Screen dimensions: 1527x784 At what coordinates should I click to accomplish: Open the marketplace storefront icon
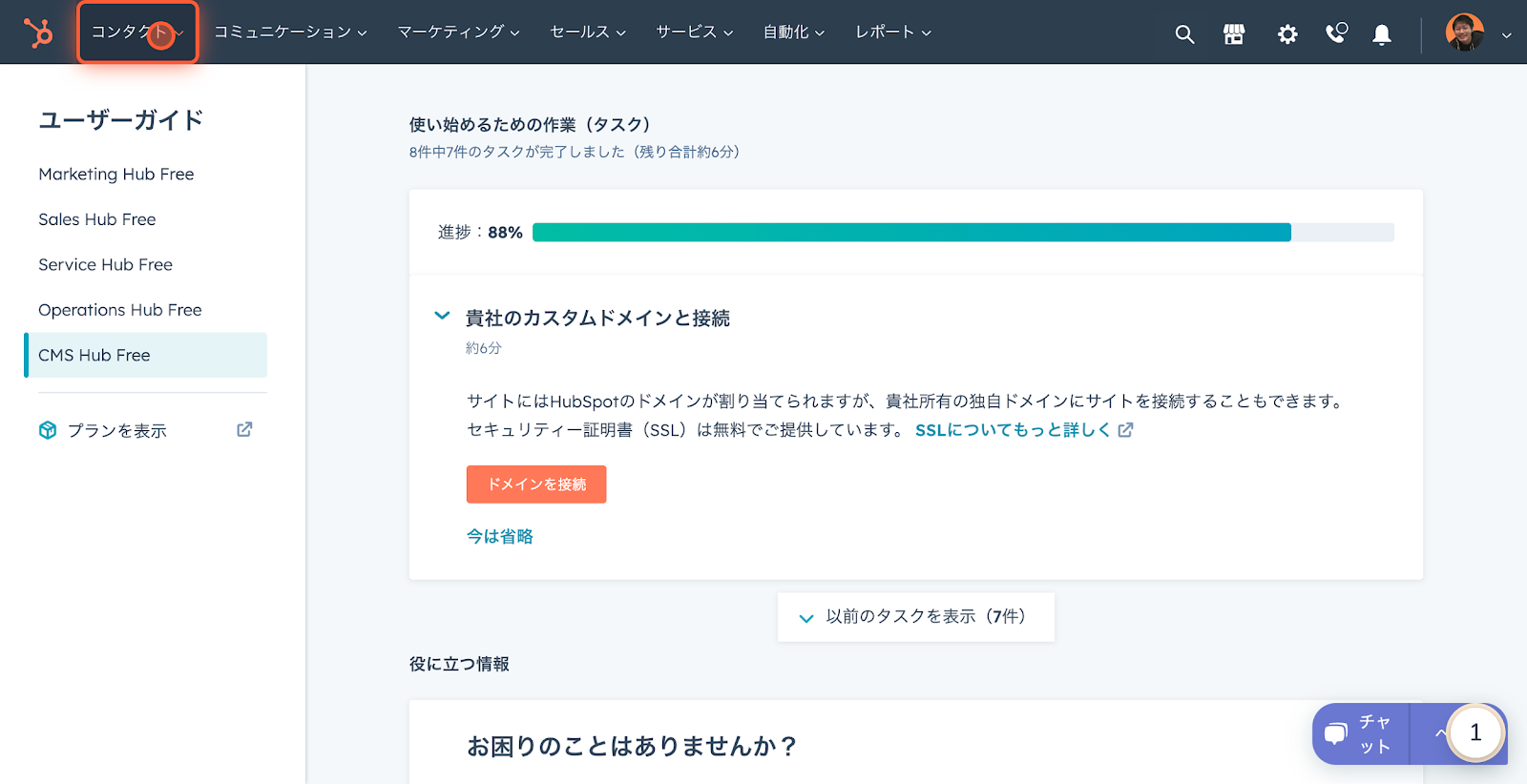[1234, 34]
